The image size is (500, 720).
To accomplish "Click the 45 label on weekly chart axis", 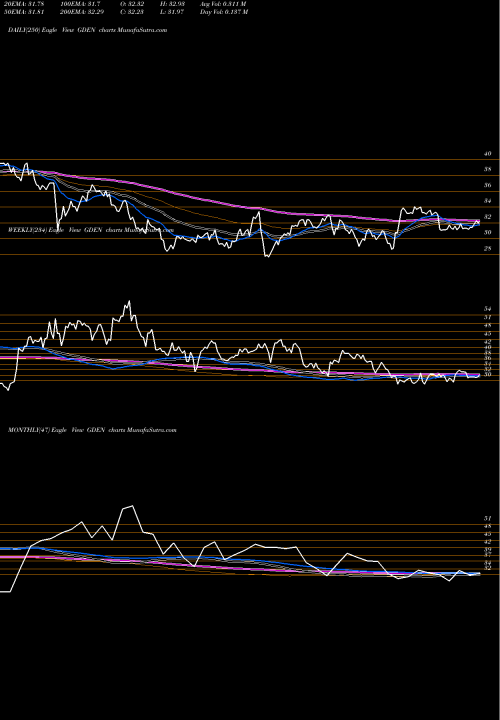I will 488,333.
